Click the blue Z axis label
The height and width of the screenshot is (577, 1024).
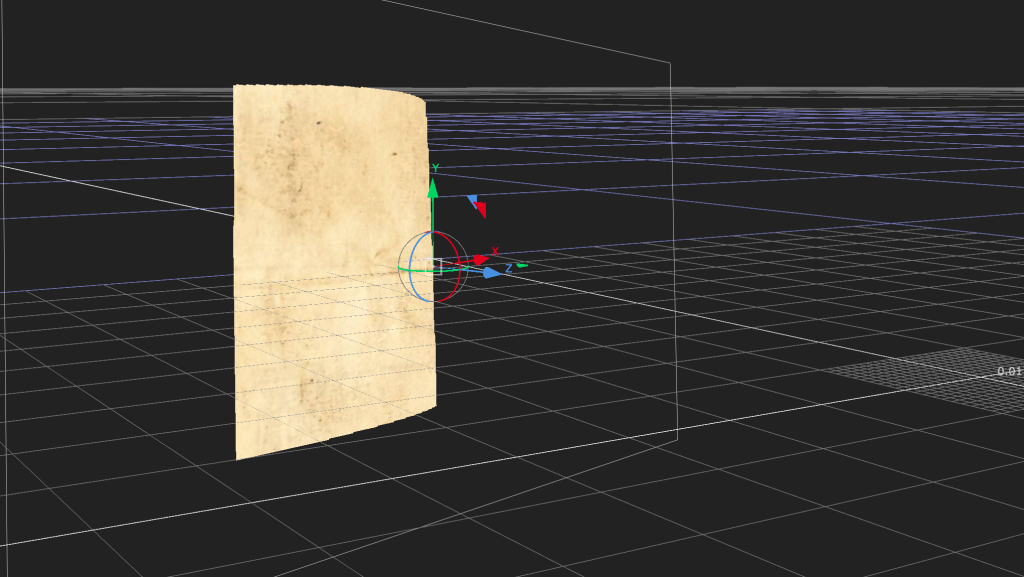[508, 268]
